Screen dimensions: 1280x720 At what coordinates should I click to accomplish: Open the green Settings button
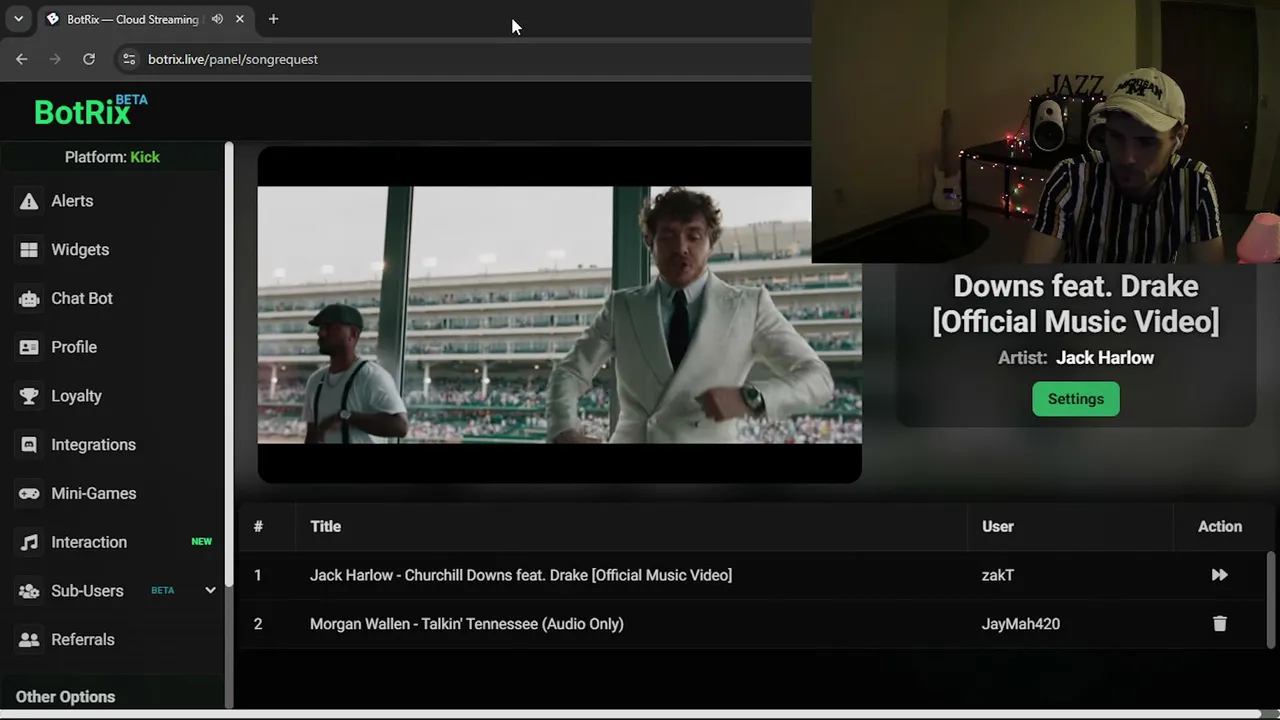tap(1076, 399)
